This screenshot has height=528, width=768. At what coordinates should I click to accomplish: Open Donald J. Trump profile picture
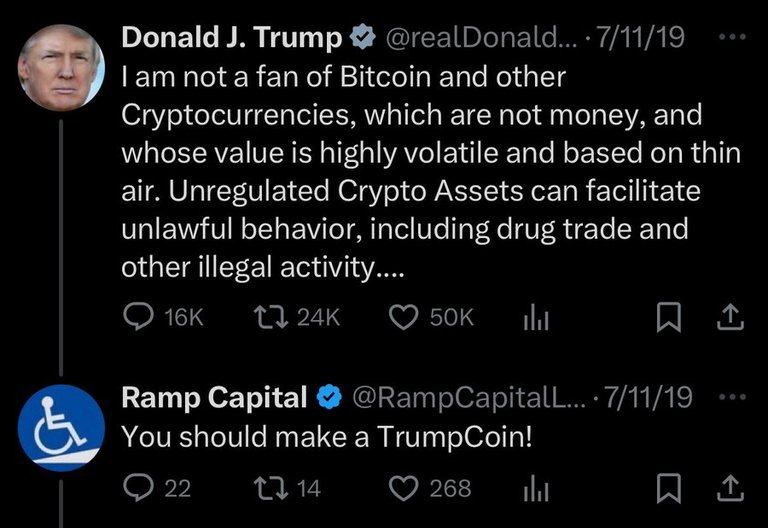61,67
